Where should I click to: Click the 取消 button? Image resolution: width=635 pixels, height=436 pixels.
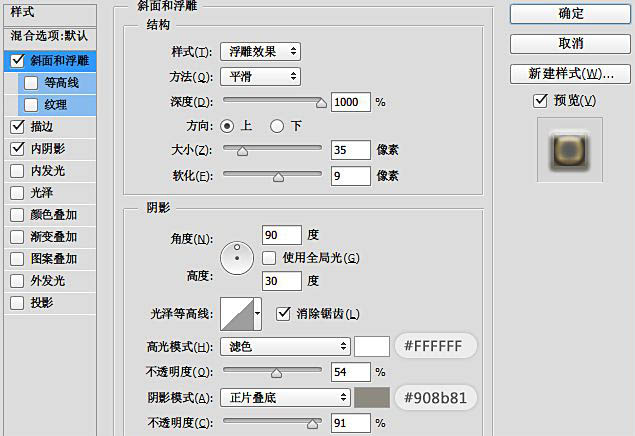[570, 43]
